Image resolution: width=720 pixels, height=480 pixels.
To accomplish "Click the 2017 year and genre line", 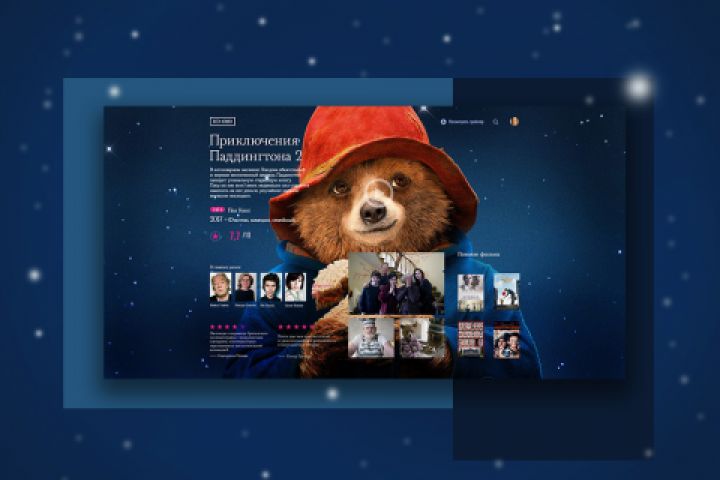I will [x=252, y=220].
